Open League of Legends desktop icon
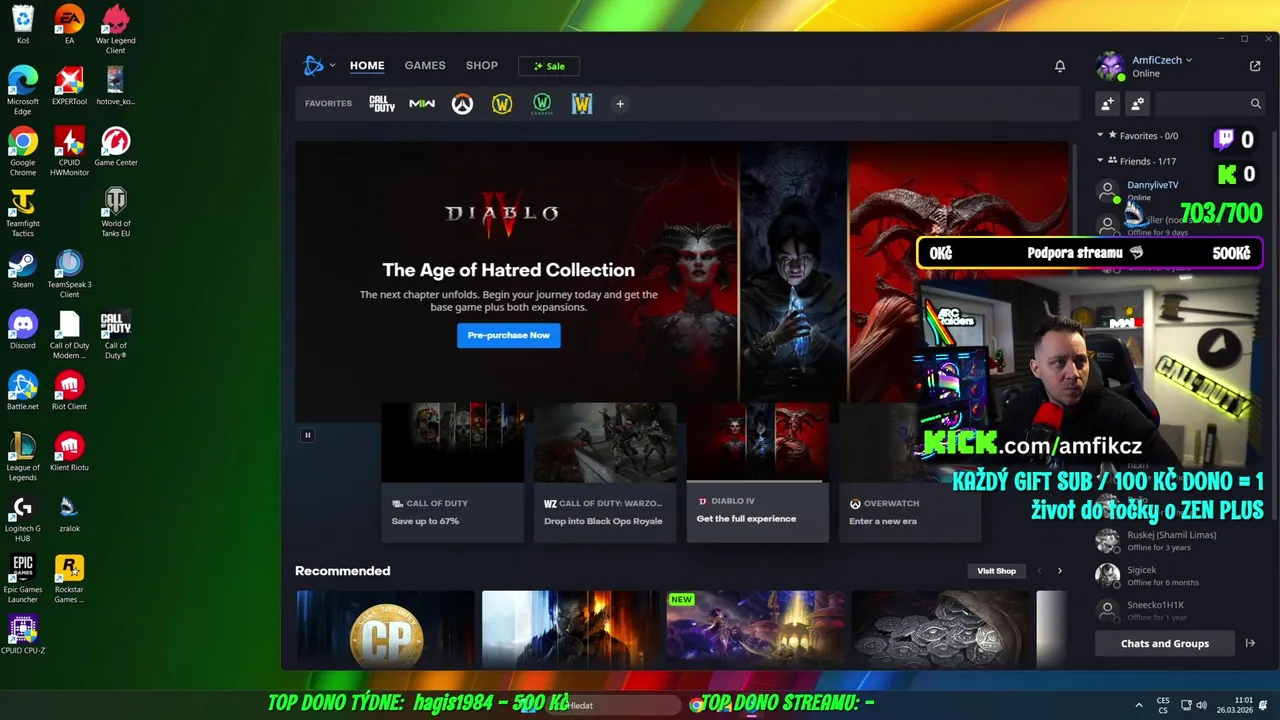The image size is (1280, 720). point(23,456)
